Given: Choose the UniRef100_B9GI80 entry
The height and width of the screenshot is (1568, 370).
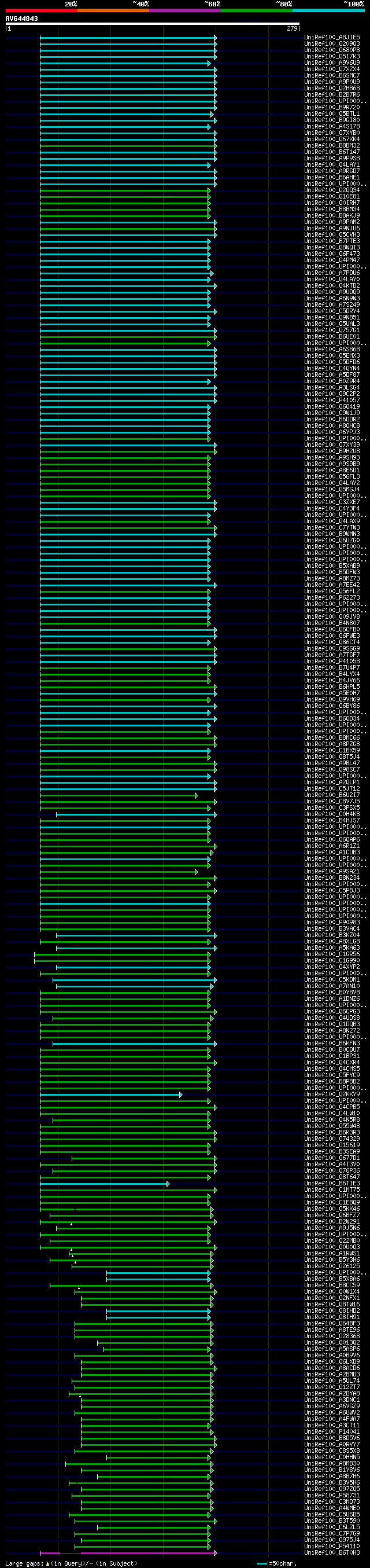Looking at the screenshot, I should point(332,120).
